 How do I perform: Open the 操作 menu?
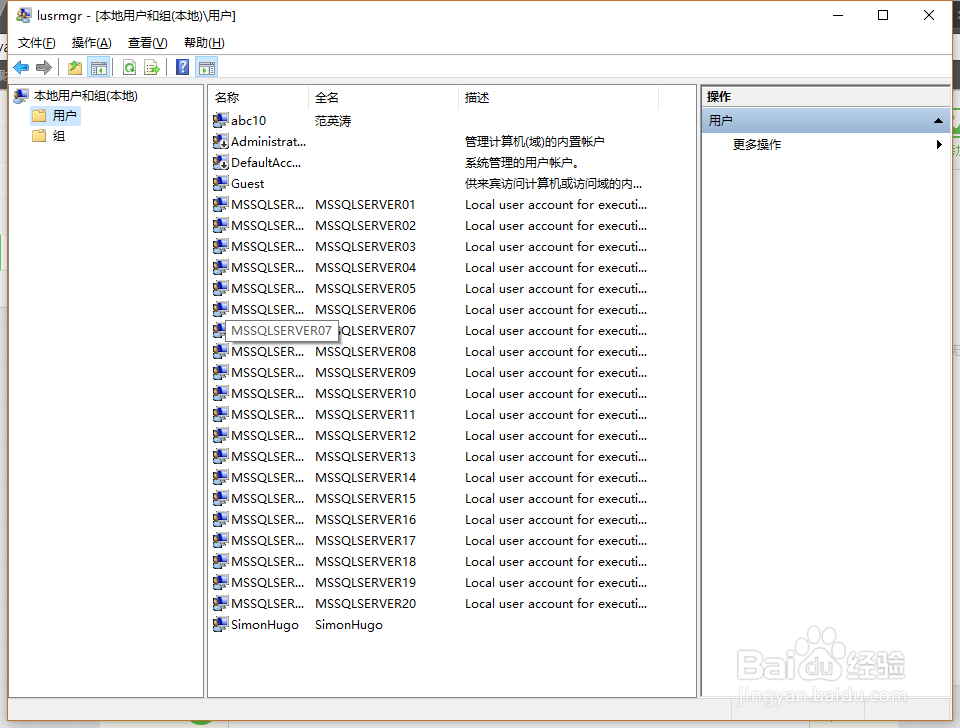pos(91,42)
